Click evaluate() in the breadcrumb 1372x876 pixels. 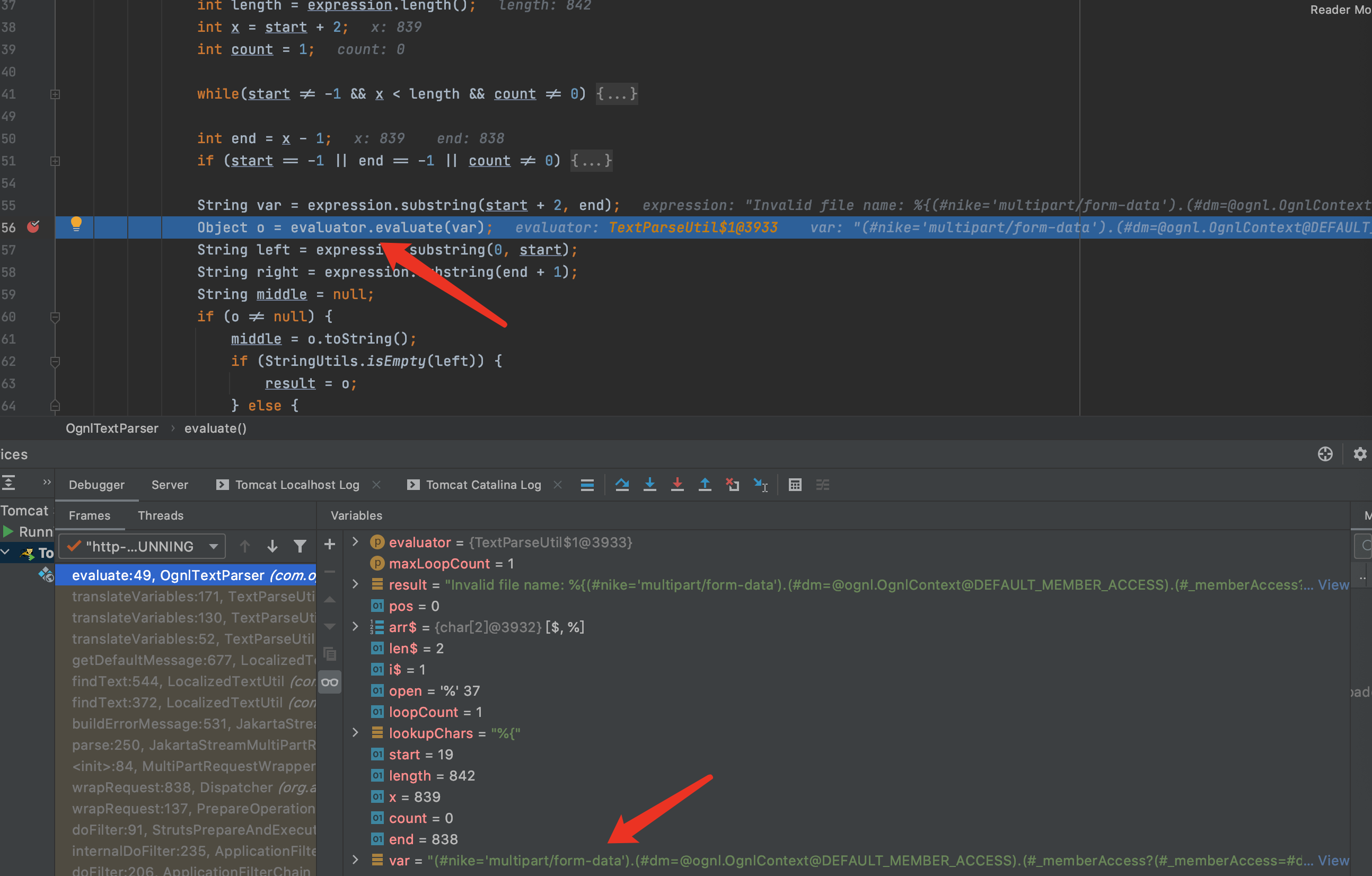215,428
